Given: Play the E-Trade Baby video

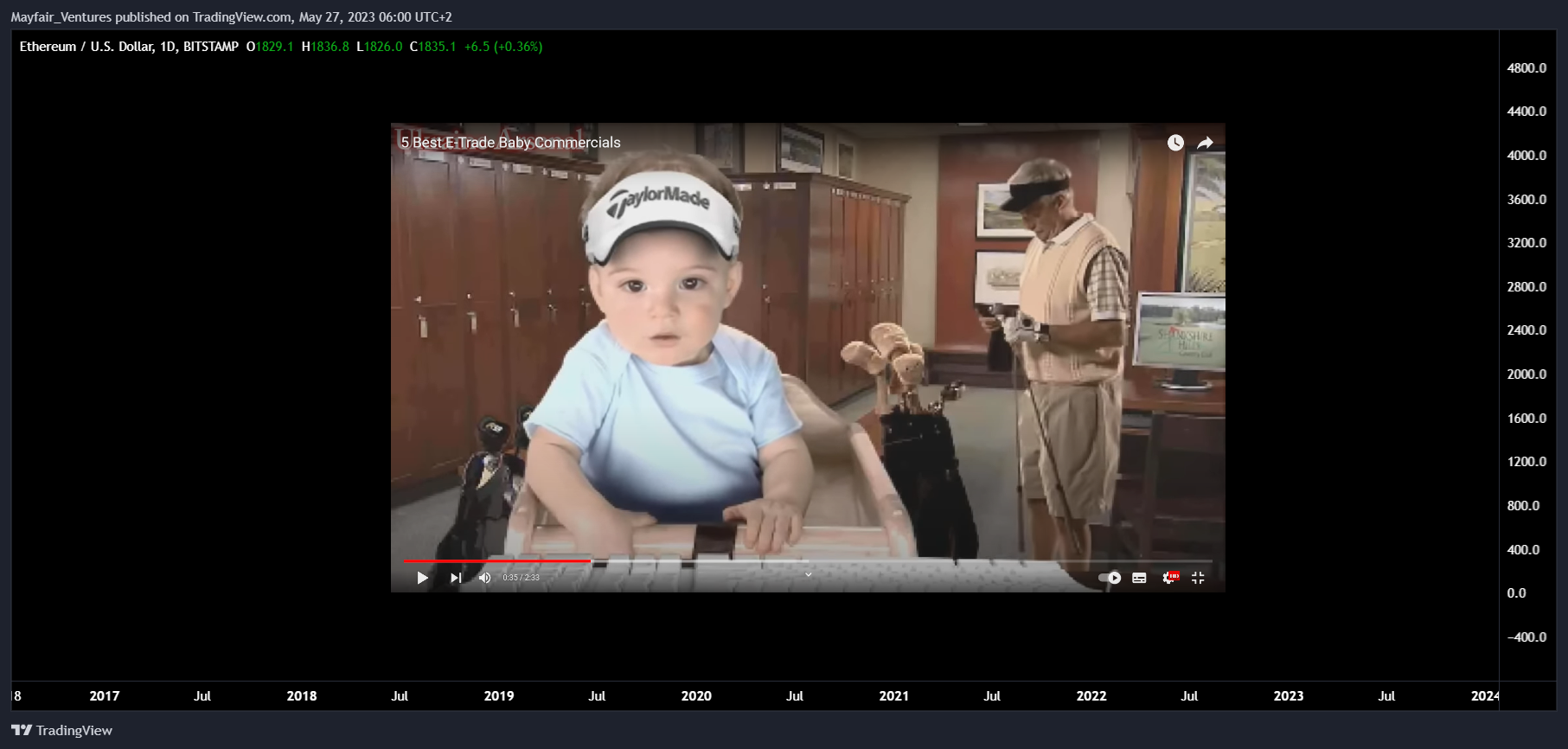Looking at the screenshot, I should 422,578.
